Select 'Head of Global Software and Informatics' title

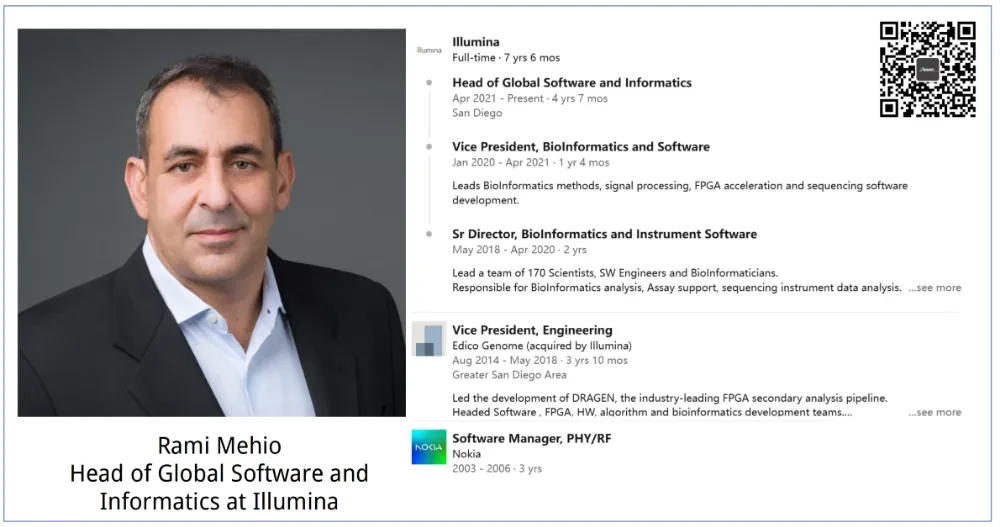point(571,83)
